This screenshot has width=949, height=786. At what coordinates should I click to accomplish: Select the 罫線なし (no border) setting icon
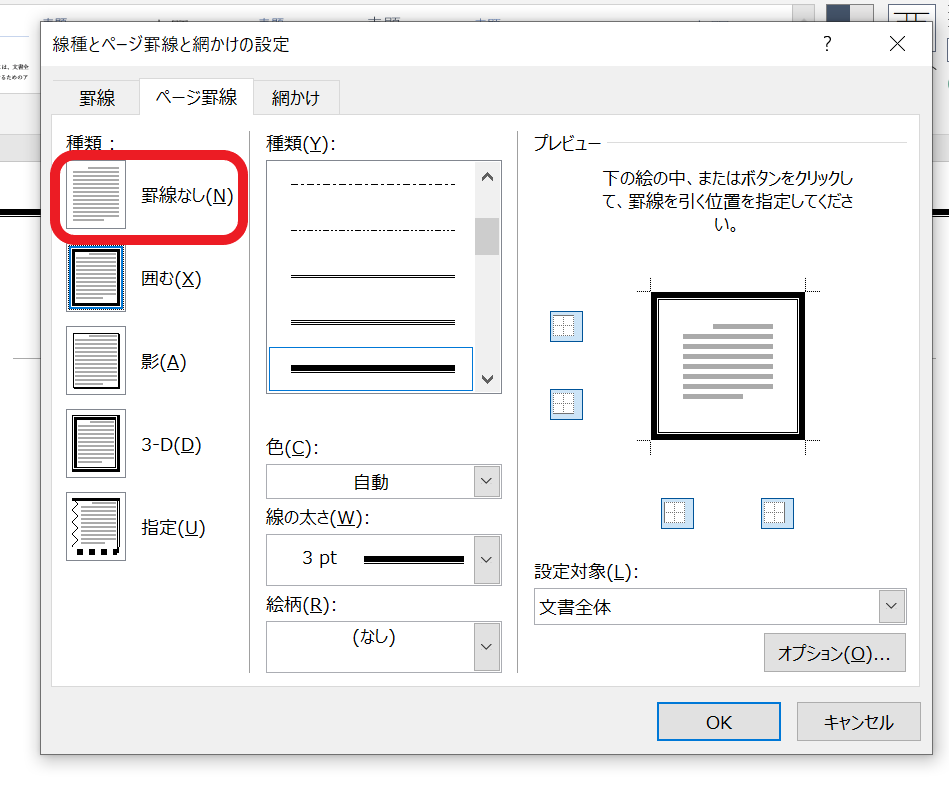click(96, 195)
